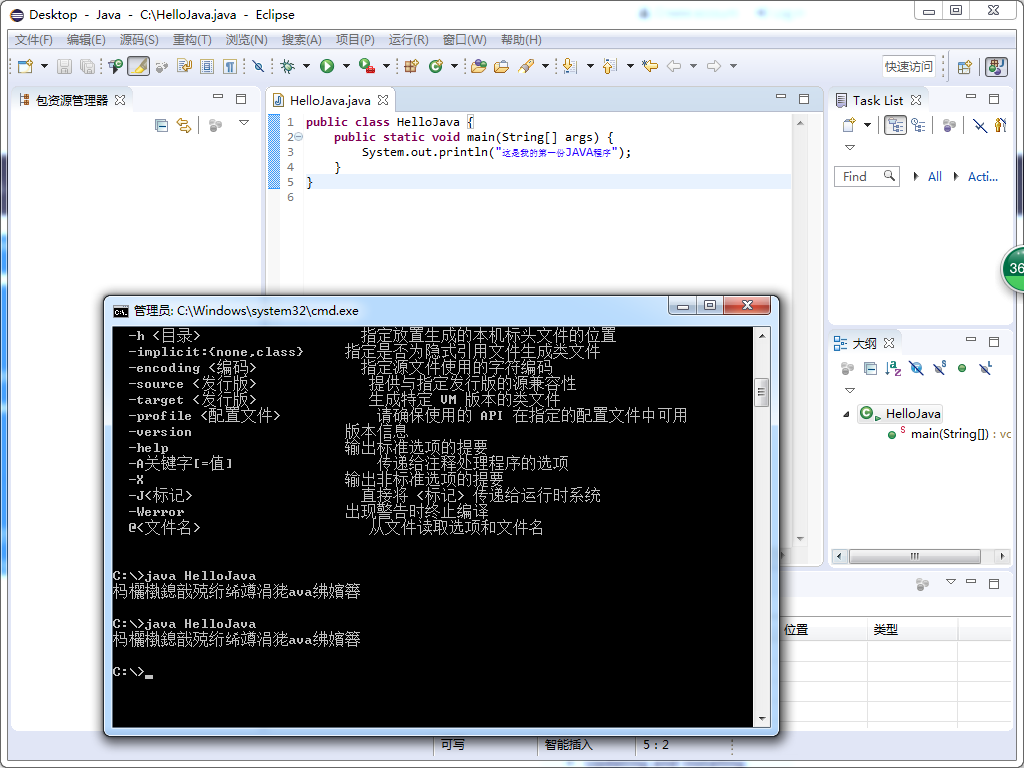Toggle Hide Fields in outline toolbar
This screenshot has width=1024, height=768.
point(916,369)
